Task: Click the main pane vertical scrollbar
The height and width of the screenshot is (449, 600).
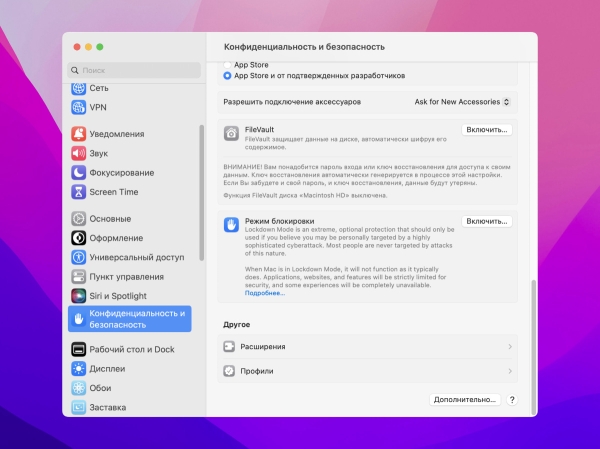Action: tap(533, 348)
